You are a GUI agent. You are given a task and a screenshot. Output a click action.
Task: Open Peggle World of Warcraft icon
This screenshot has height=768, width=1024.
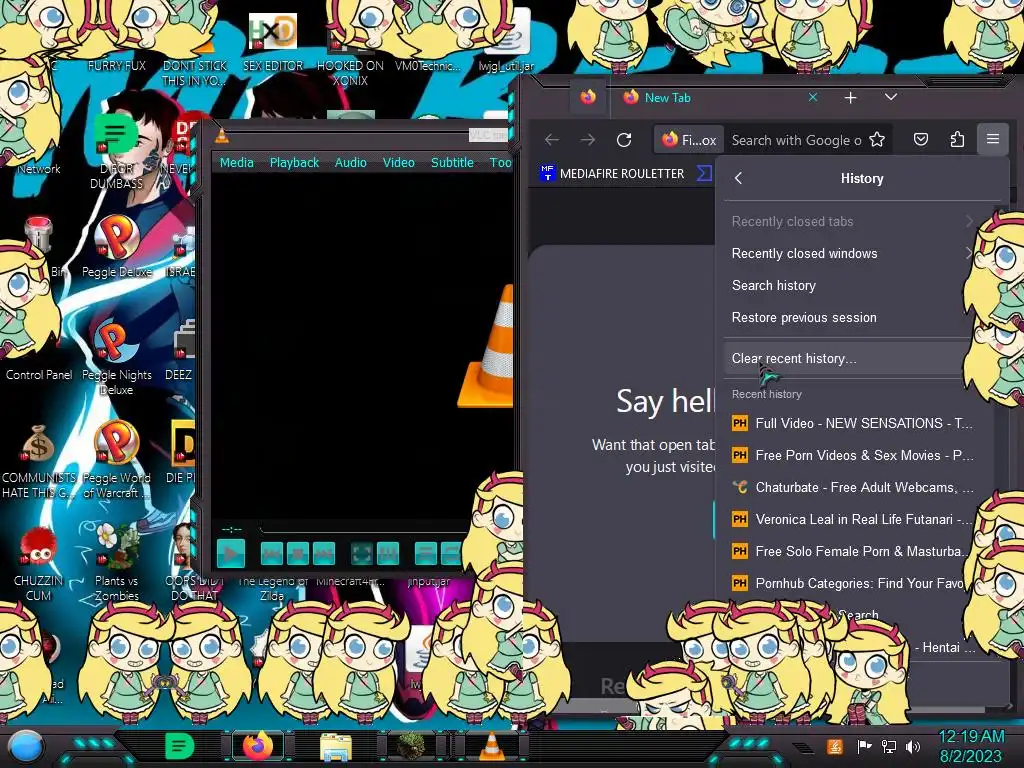[x=116, y=459]
